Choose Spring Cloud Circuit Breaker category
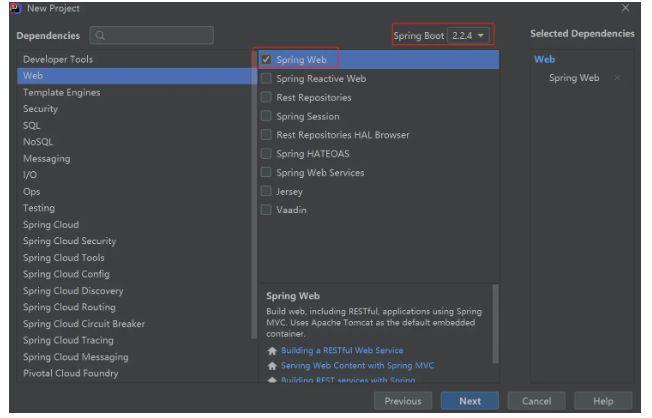Viewport: 652px width, 418px height. click(x=134, y=324)
